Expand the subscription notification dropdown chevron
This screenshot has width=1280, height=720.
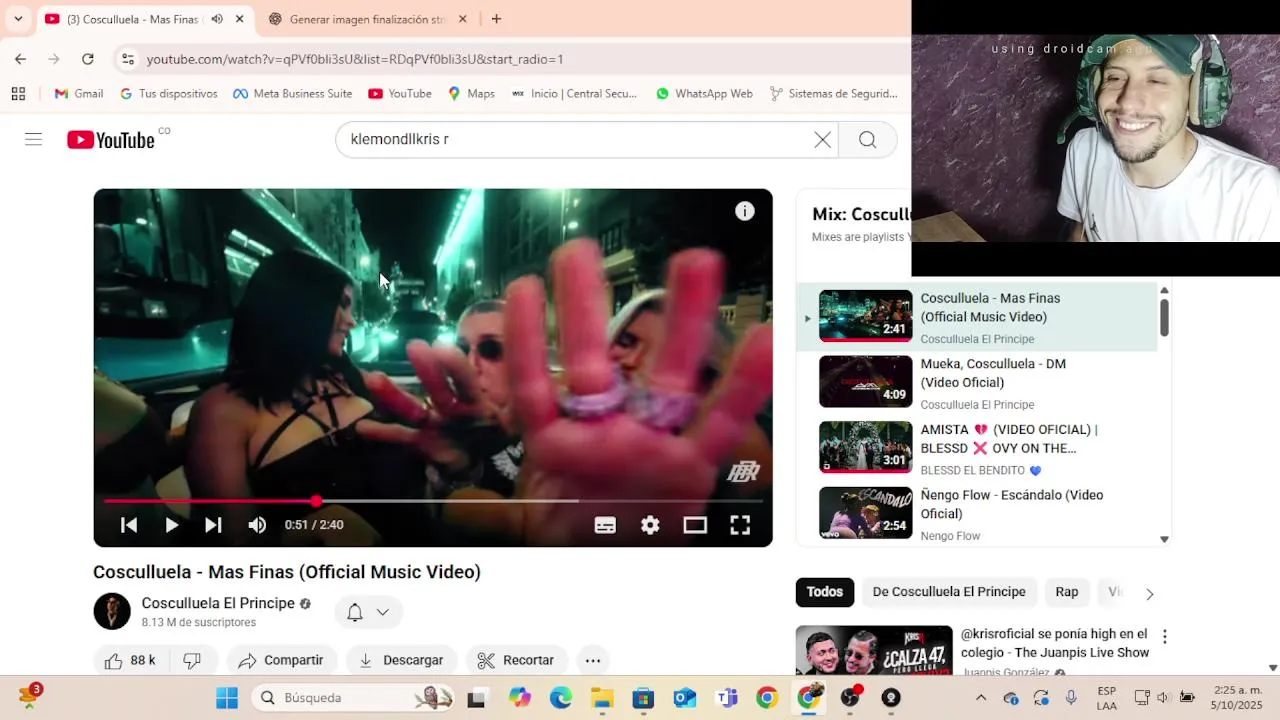[x=382, y=612]
